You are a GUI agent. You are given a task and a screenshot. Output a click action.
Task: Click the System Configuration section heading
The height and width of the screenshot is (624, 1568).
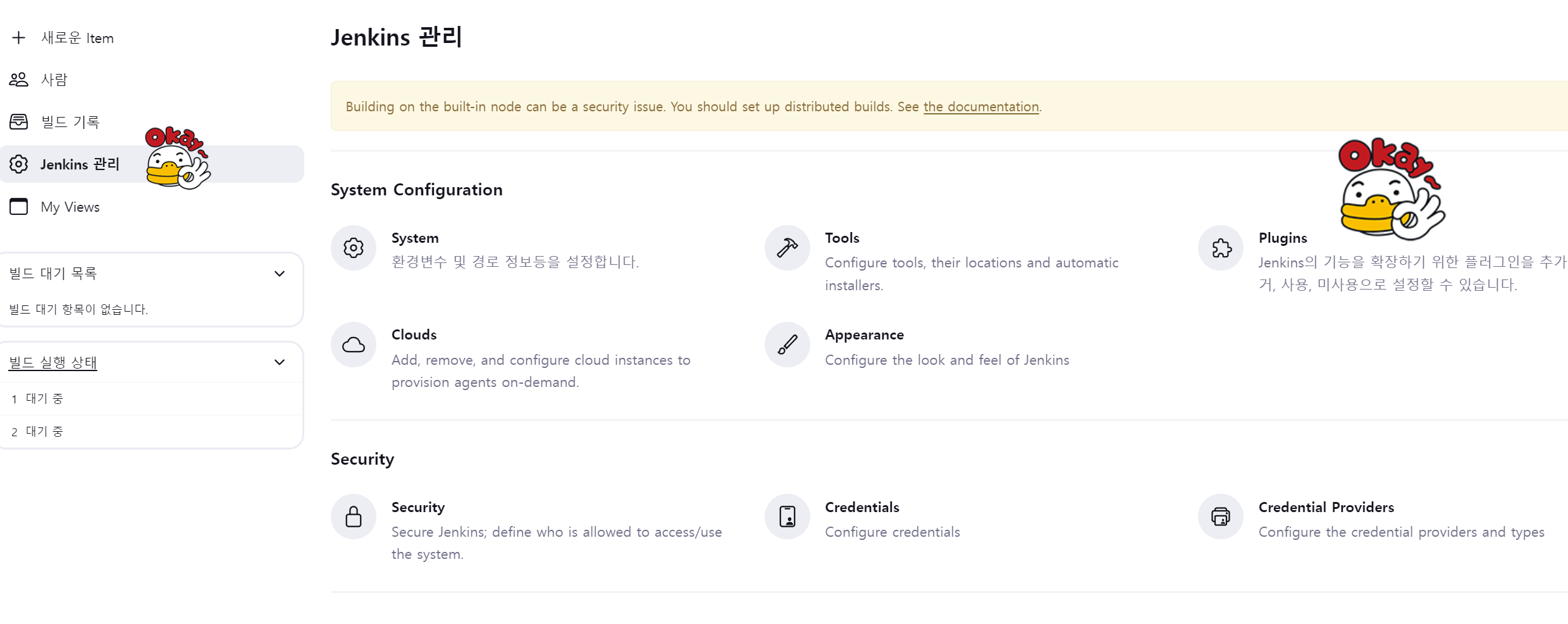pyautogui.click(x=417, y=190)
